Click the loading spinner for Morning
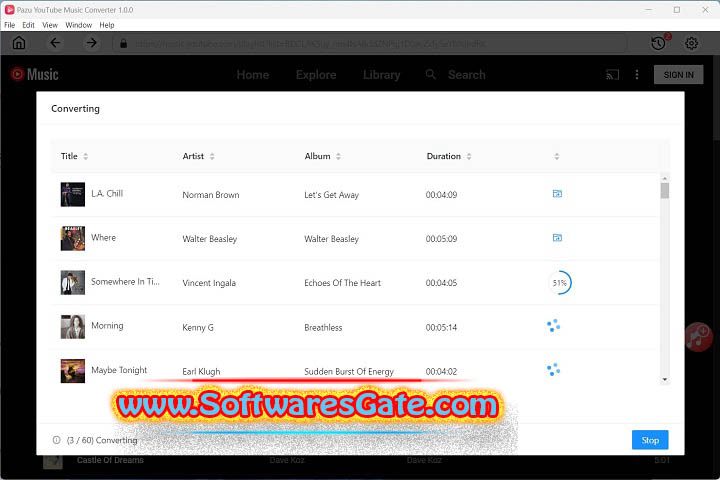 554,326
